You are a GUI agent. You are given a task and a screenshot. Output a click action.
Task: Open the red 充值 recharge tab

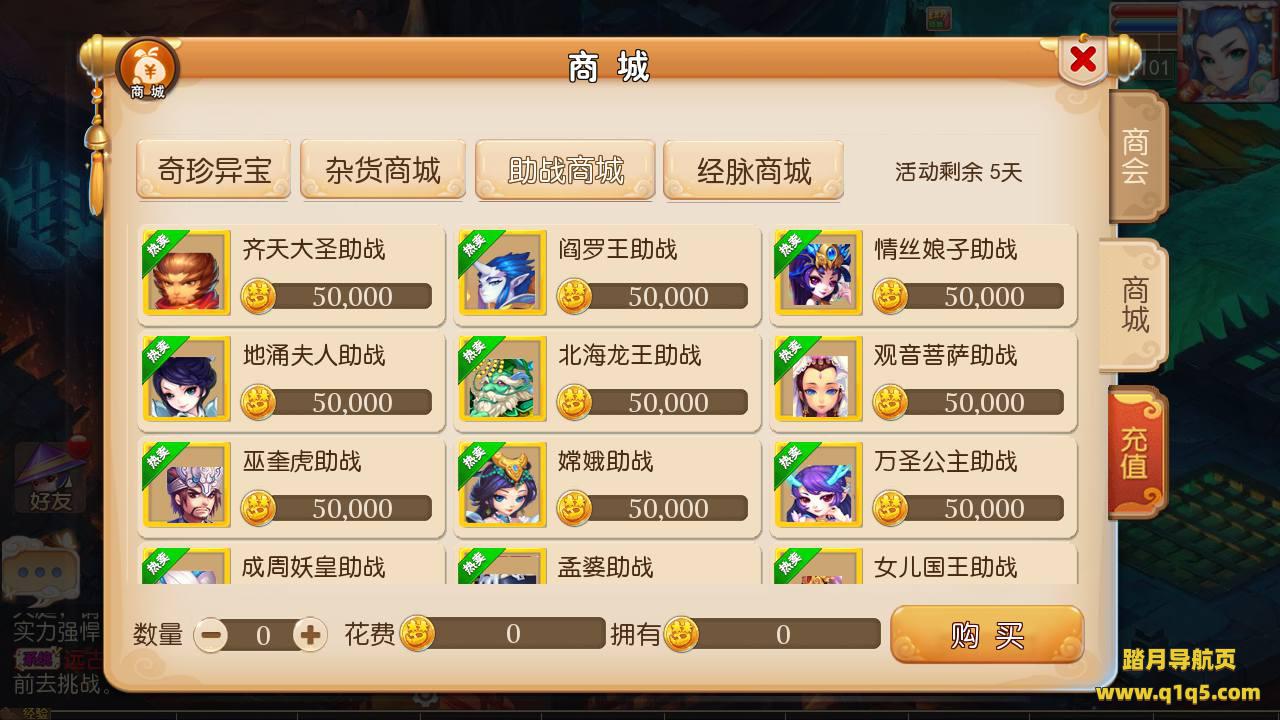(x=1137, y=453)
